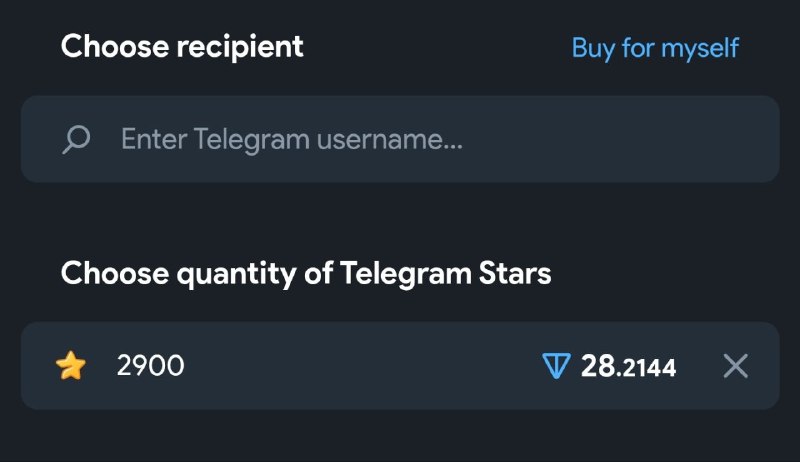This screenshot has width=800, height=462.
Task: Click the 2900 quantity value
Action: (x=151, y=366)
